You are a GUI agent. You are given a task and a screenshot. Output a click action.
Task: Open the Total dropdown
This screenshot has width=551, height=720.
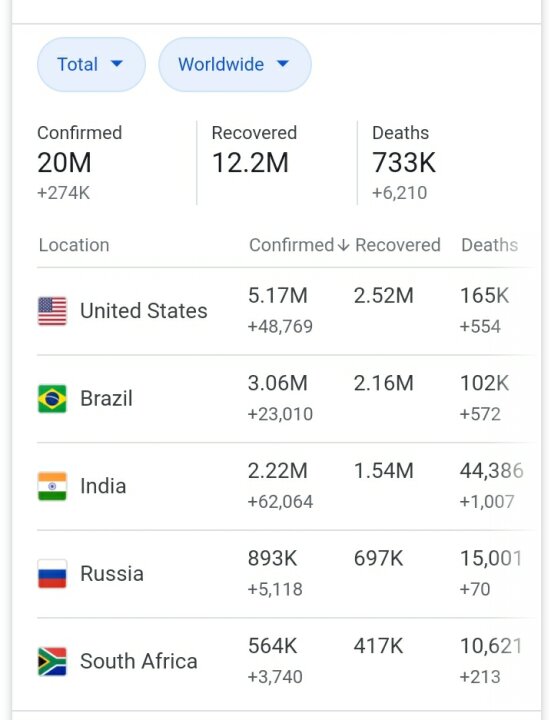pos(91,64)
